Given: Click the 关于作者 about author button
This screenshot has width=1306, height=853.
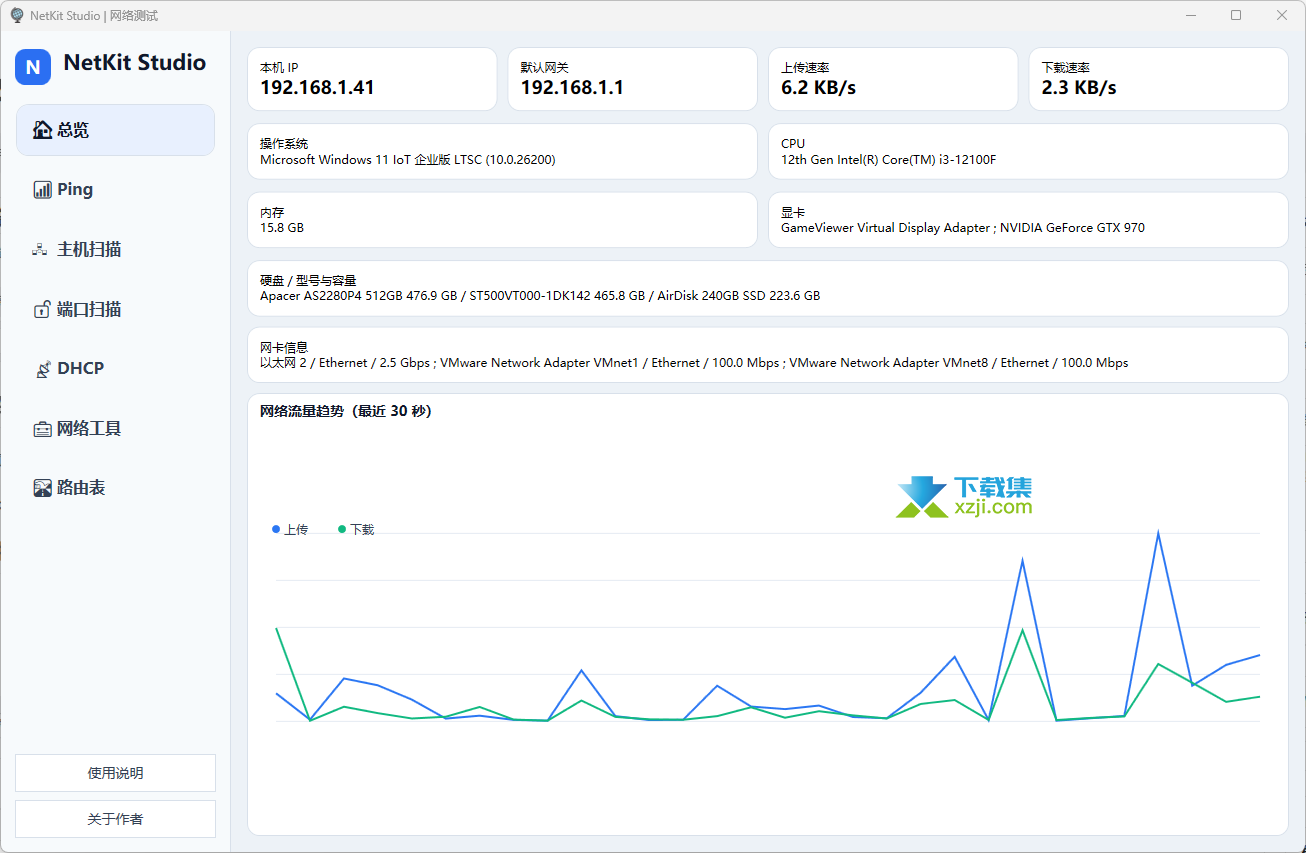Looking at the screenshot, I should [115, 819].
